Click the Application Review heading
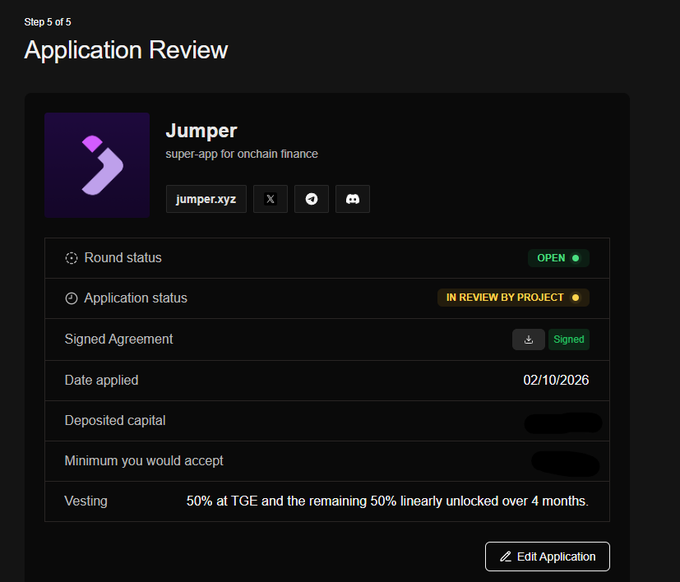 point(126,50)
